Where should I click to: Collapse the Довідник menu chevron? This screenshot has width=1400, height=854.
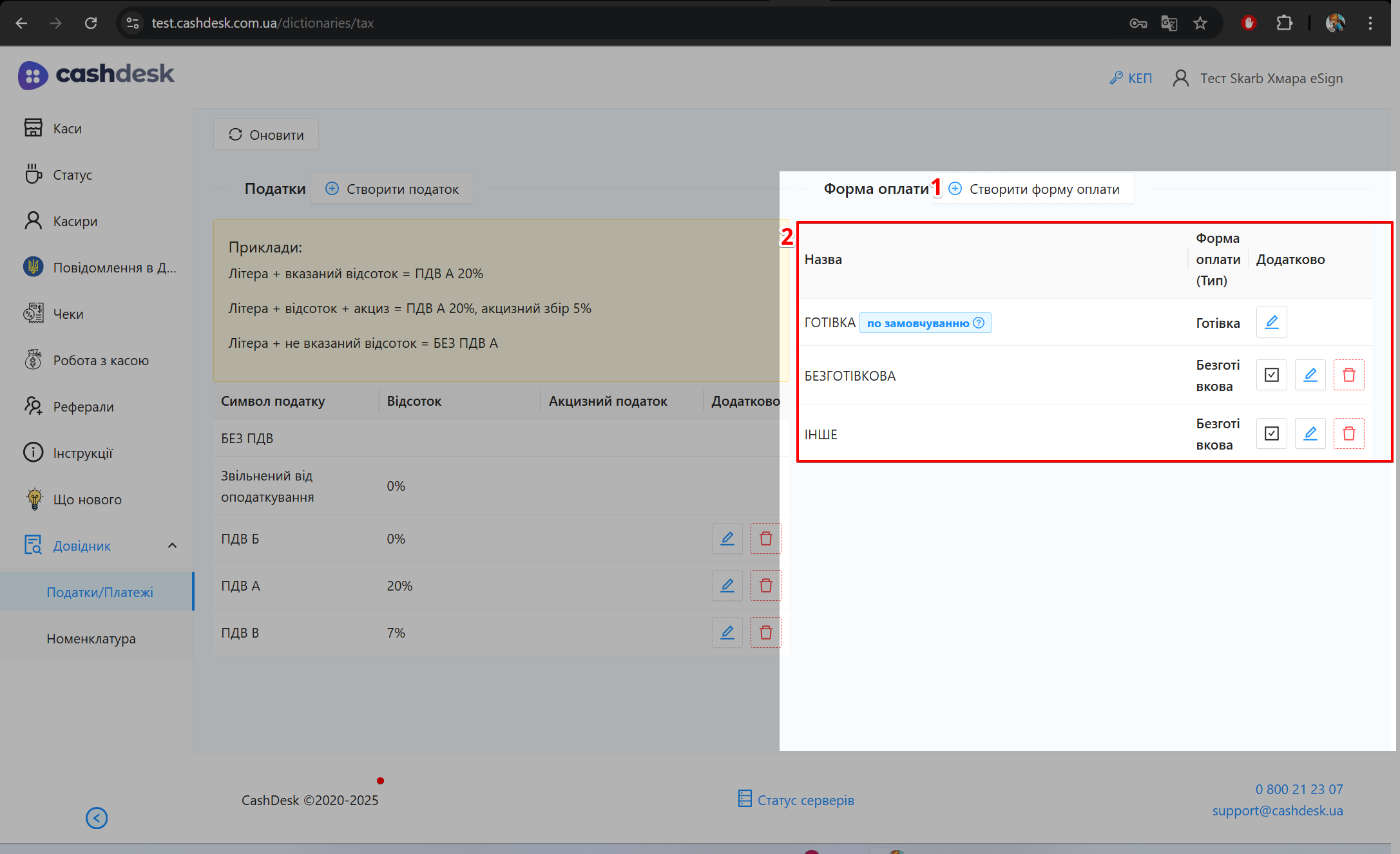coord(172,546)
